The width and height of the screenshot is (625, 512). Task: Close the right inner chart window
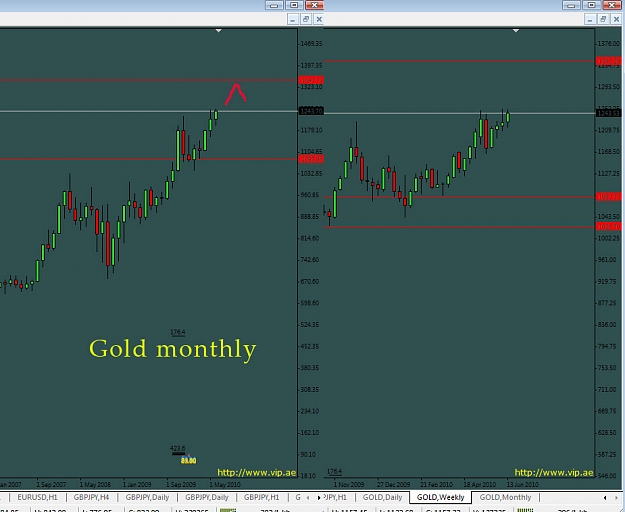pyautogui.click(x=616, y=19)
